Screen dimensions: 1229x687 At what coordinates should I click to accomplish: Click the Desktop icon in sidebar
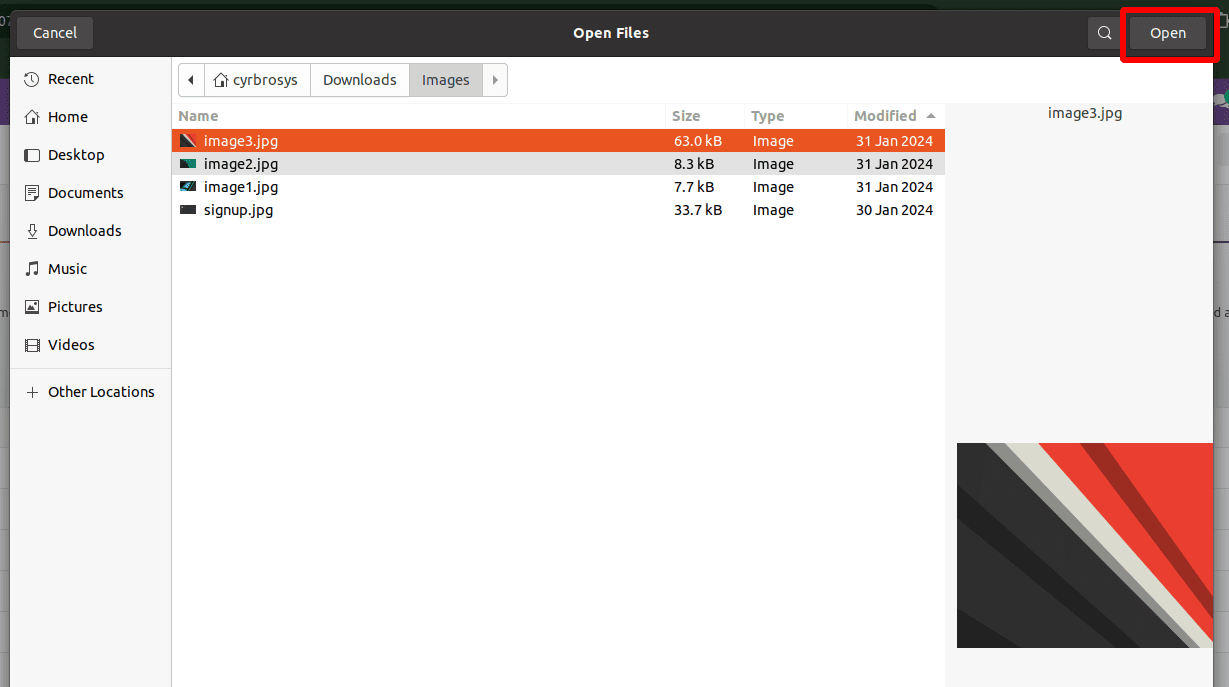[x=32, y=155]
